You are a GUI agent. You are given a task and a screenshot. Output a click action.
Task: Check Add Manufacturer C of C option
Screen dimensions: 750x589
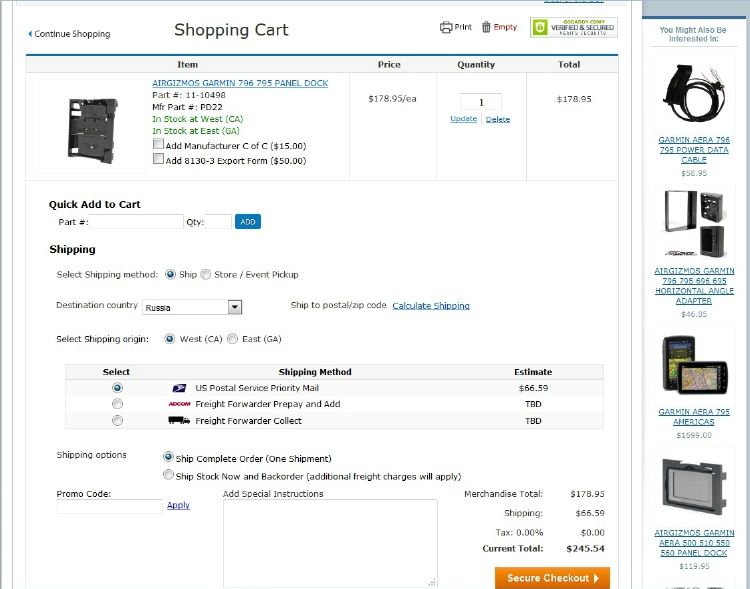pyautogui.click(x=158, y=144)
